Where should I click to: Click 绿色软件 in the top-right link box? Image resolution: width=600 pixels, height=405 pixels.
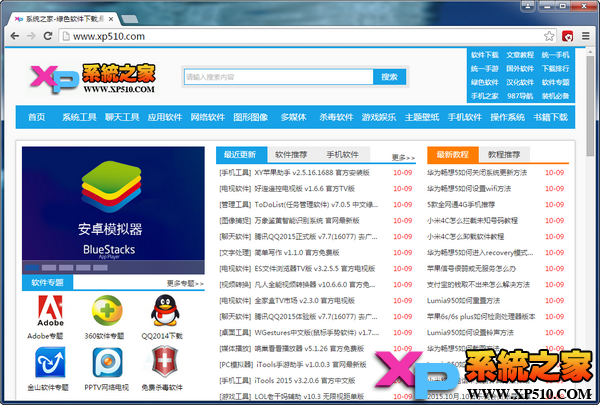pyautogui.click(x=485, y=82)
